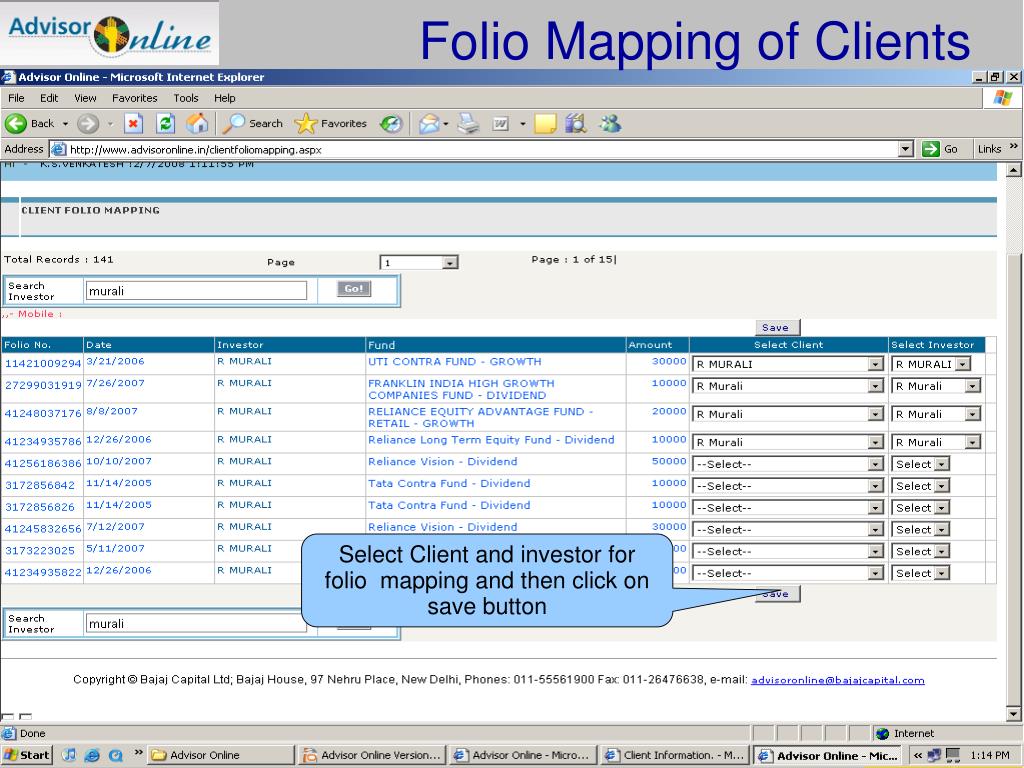Click the Stop page loading icon
This screenshot has width=1024, height=768.
click(x=133, y=123)
